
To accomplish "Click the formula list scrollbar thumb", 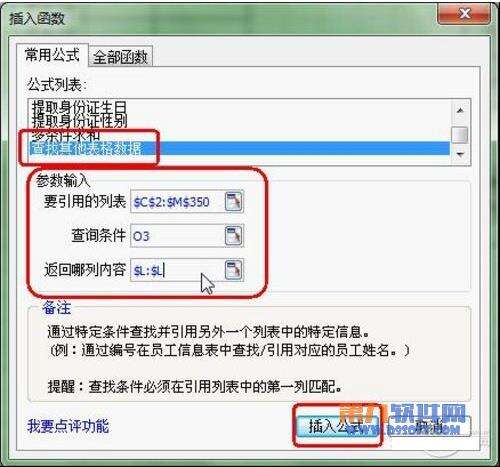I will pyautogui.click(x=460, y=135).
